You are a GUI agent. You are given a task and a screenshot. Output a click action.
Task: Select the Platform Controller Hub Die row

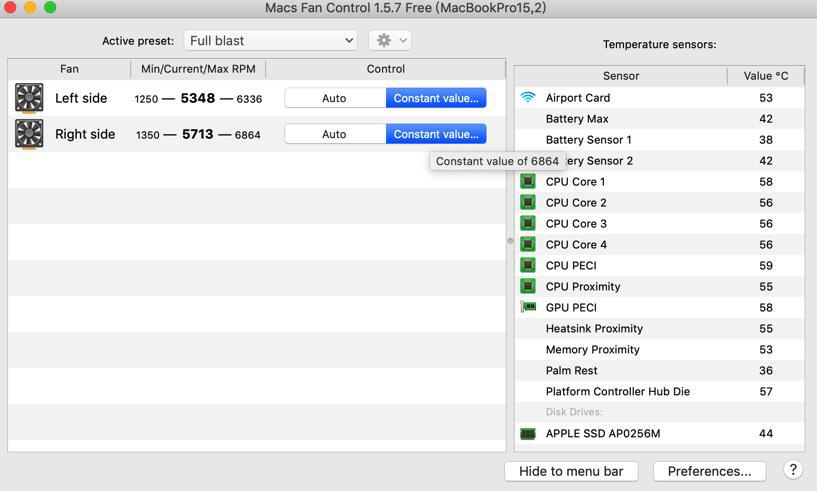point(660,391)
